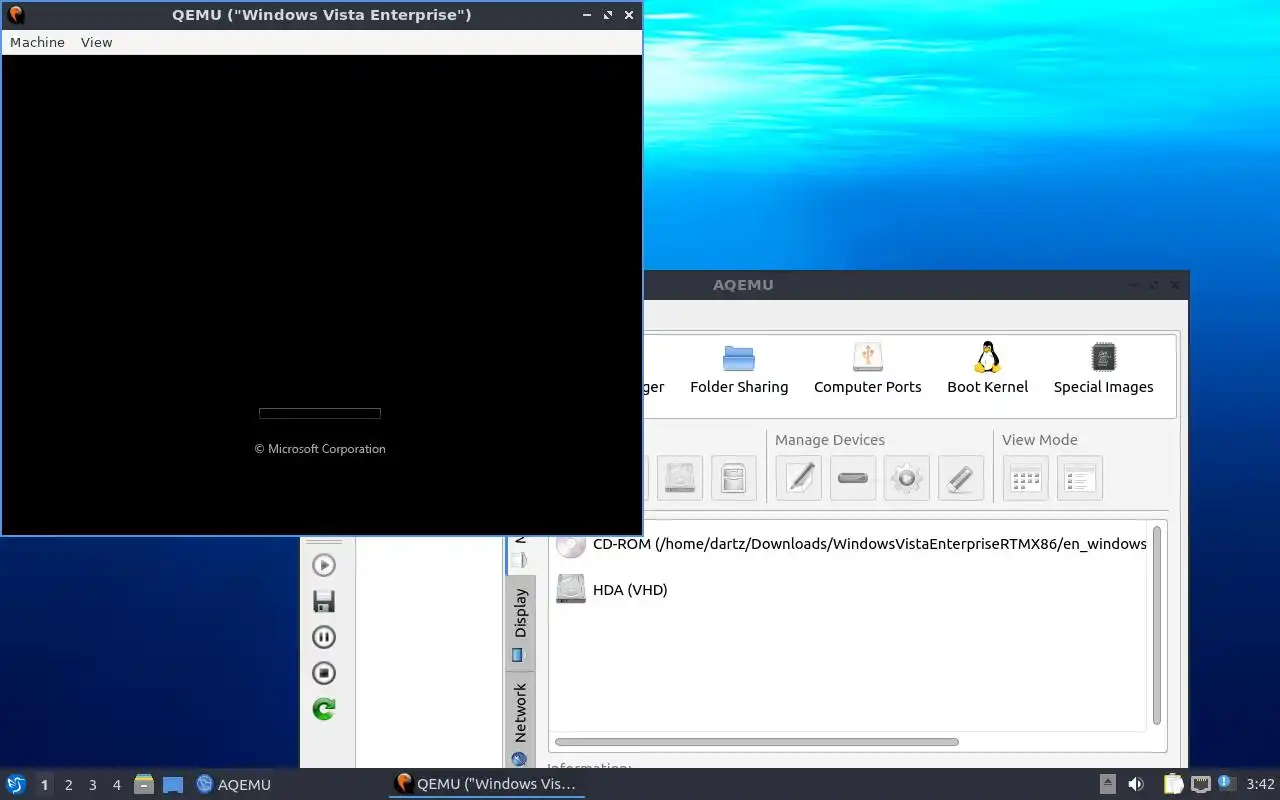The height and width of the screenshot is (800, 1280).
Task: Open Special Images settings in AQEMU
Action: pos(1103,369)
